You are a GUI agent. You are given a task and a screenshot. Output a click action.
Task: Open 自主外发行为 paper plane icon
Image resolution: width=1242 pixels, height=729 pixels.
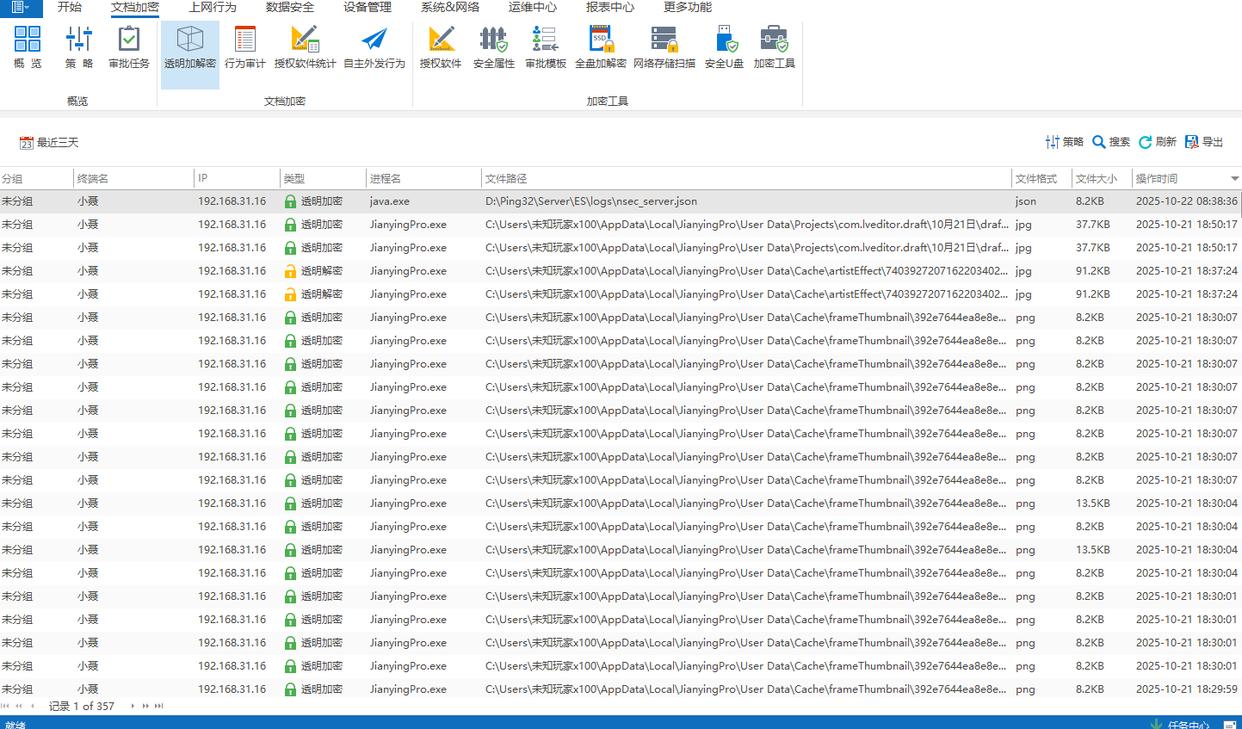(x=374, y=47)
